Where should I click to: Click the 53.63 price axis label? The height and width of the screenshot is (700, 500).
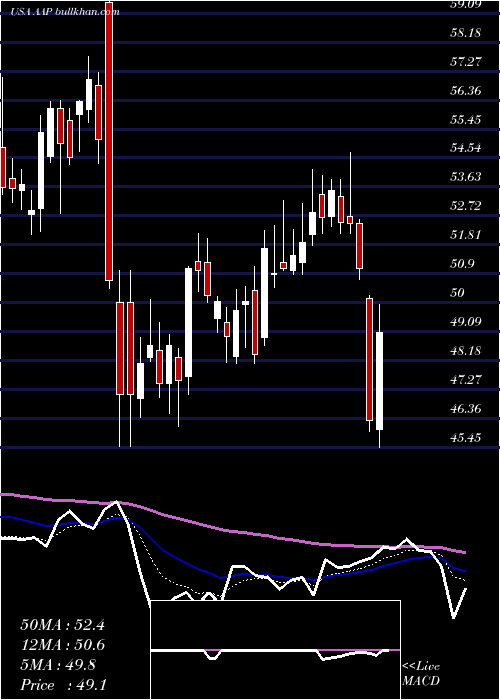pyautogui.click(x=465, y=177)
